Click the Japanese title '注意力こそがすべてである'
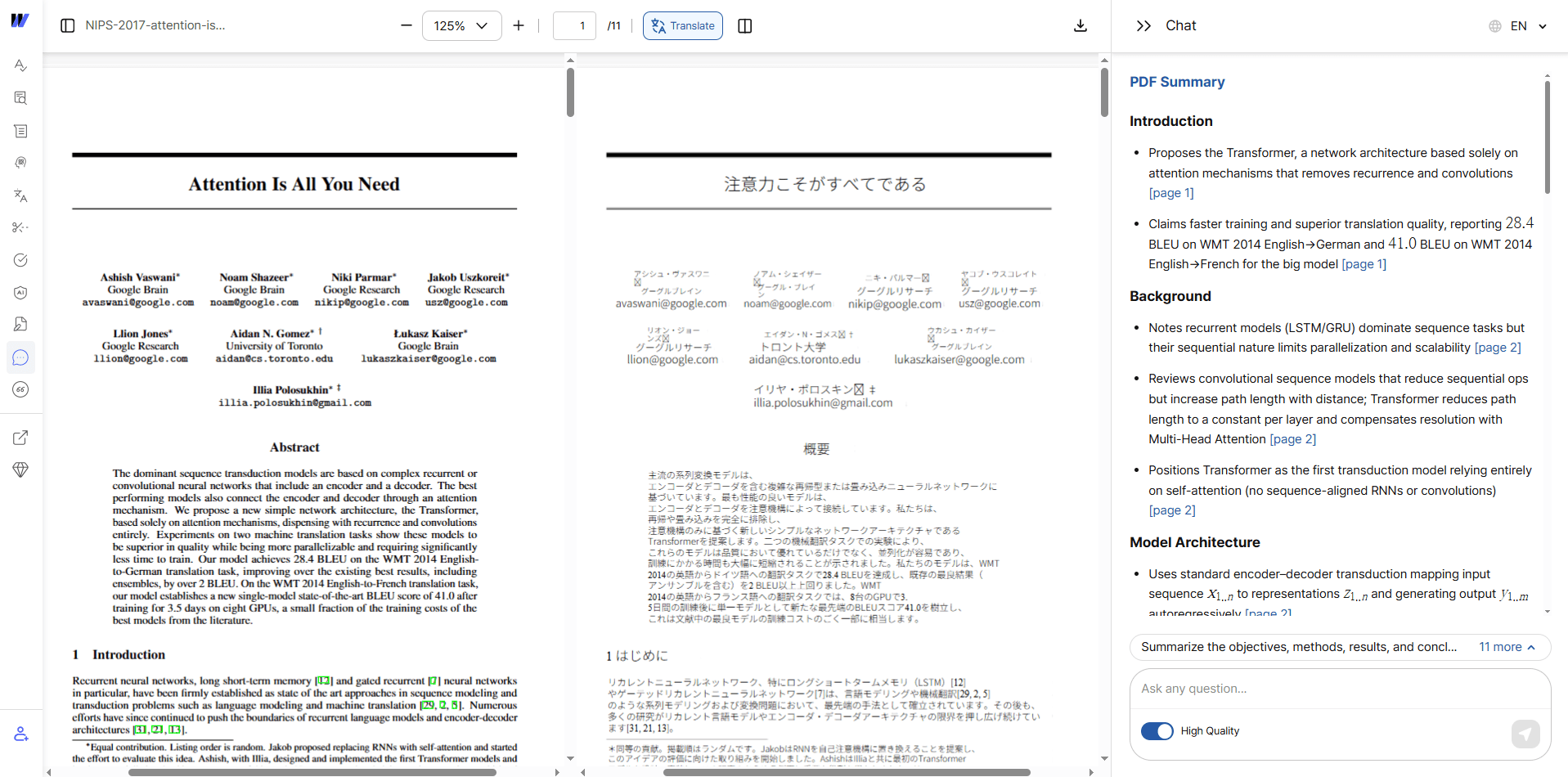The width and height of the screenshot is (1568, 777). (825, 184)
